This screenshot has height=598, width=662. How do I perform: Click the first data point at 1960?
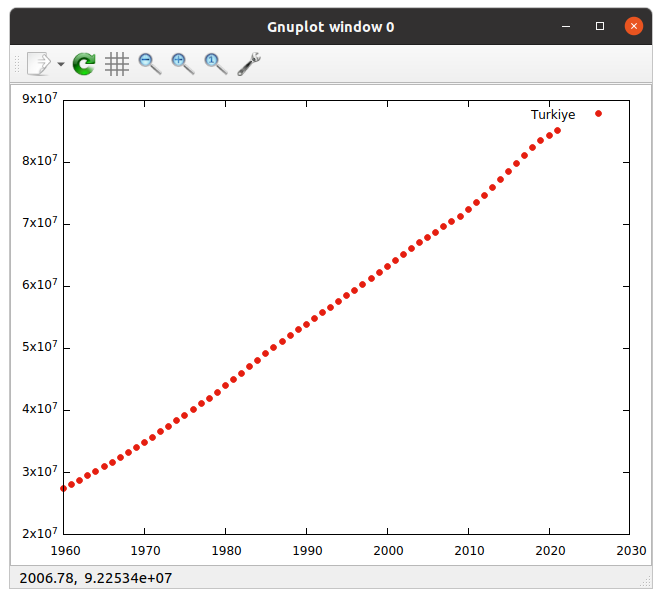pyautogui.click(x=64, y=488)
